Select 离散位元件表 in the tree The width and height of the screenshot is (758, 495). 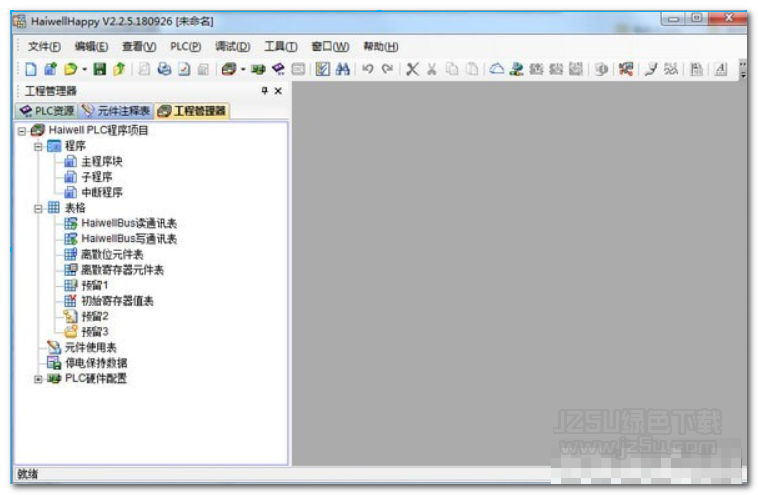[x=112, y=254]
